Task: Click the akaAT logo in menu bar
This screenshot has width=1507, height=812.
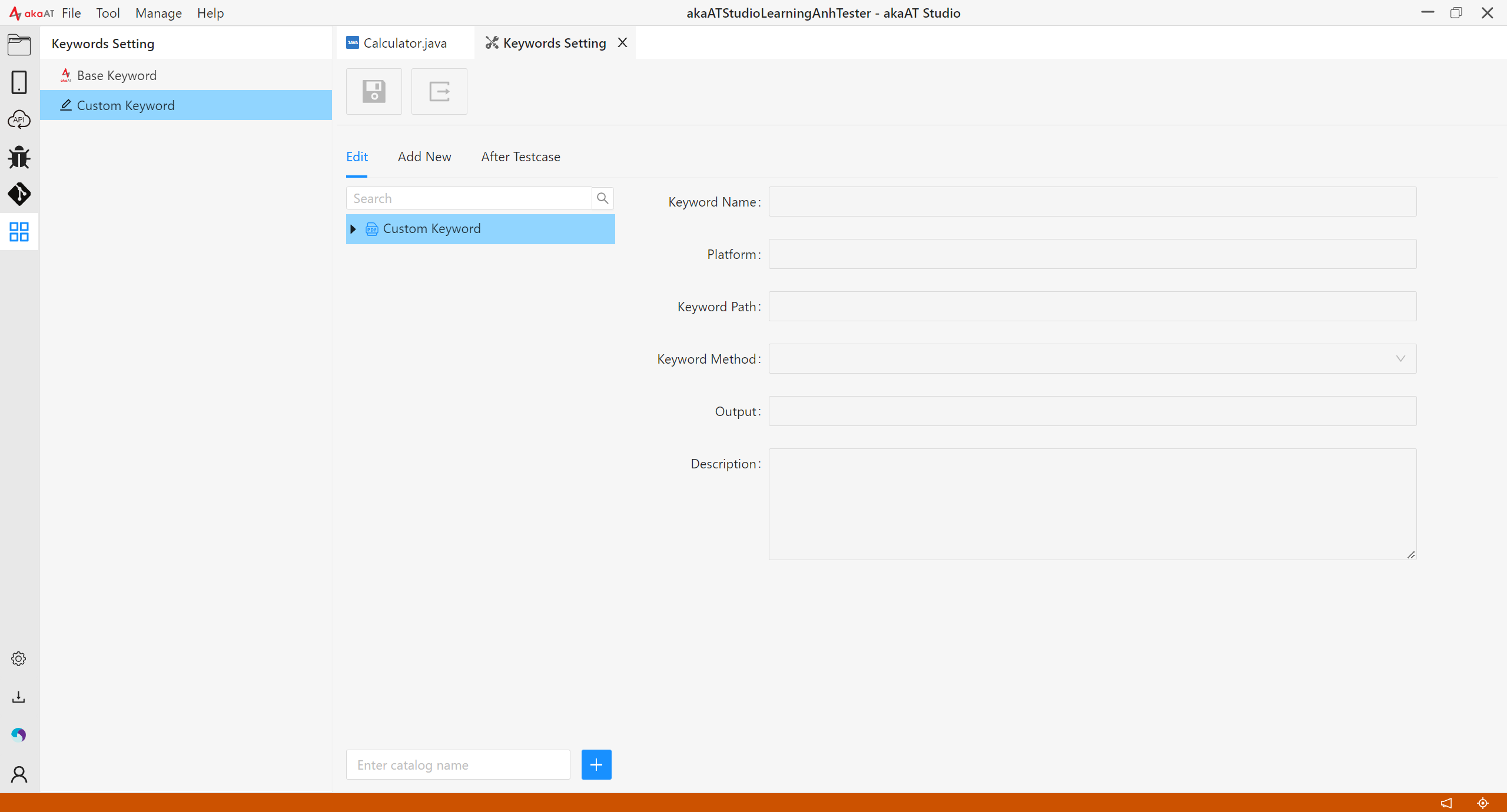Action: click(x=32, y=13)
